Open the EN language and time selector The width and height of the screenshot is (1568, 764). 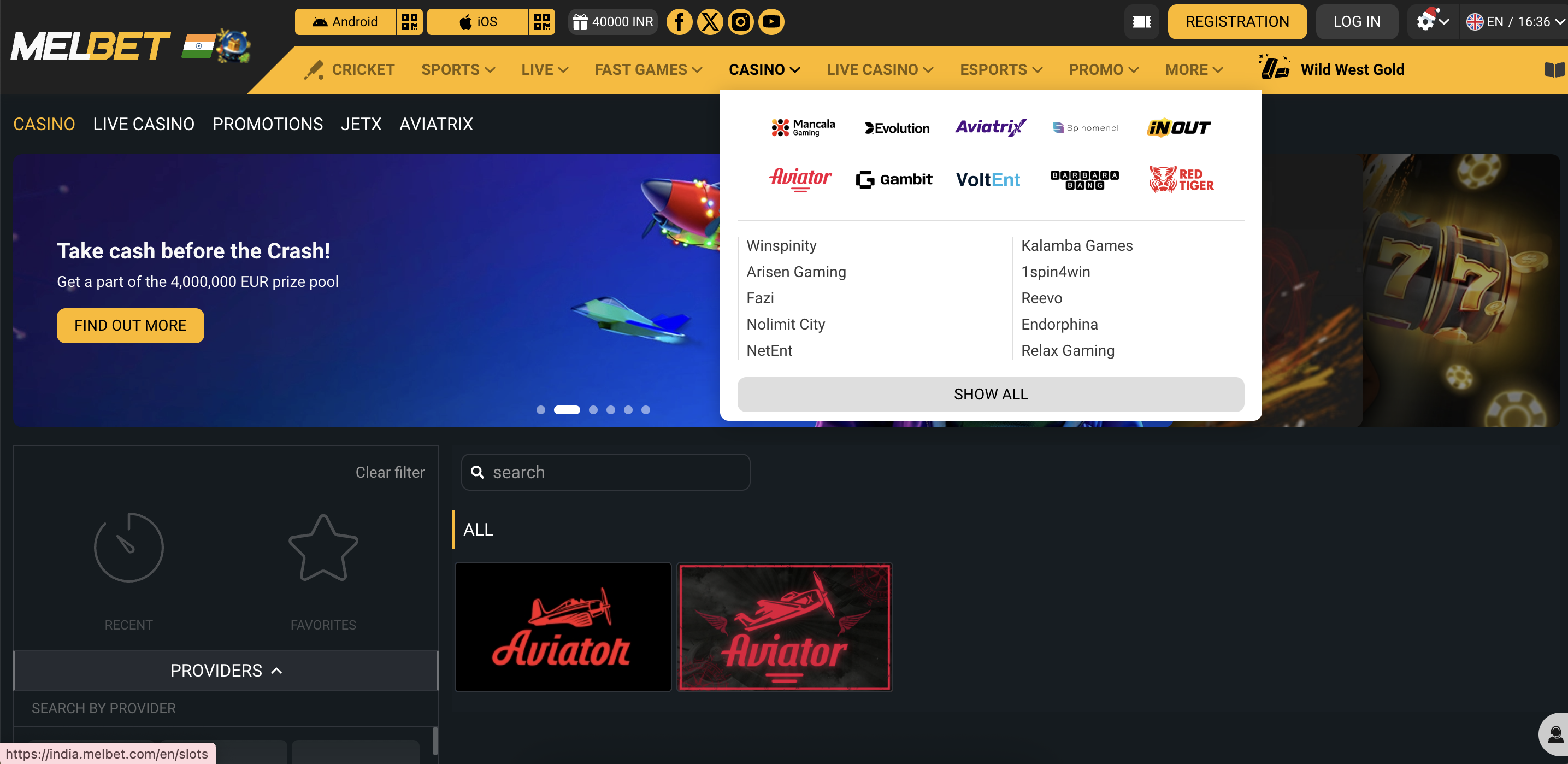1514,22
